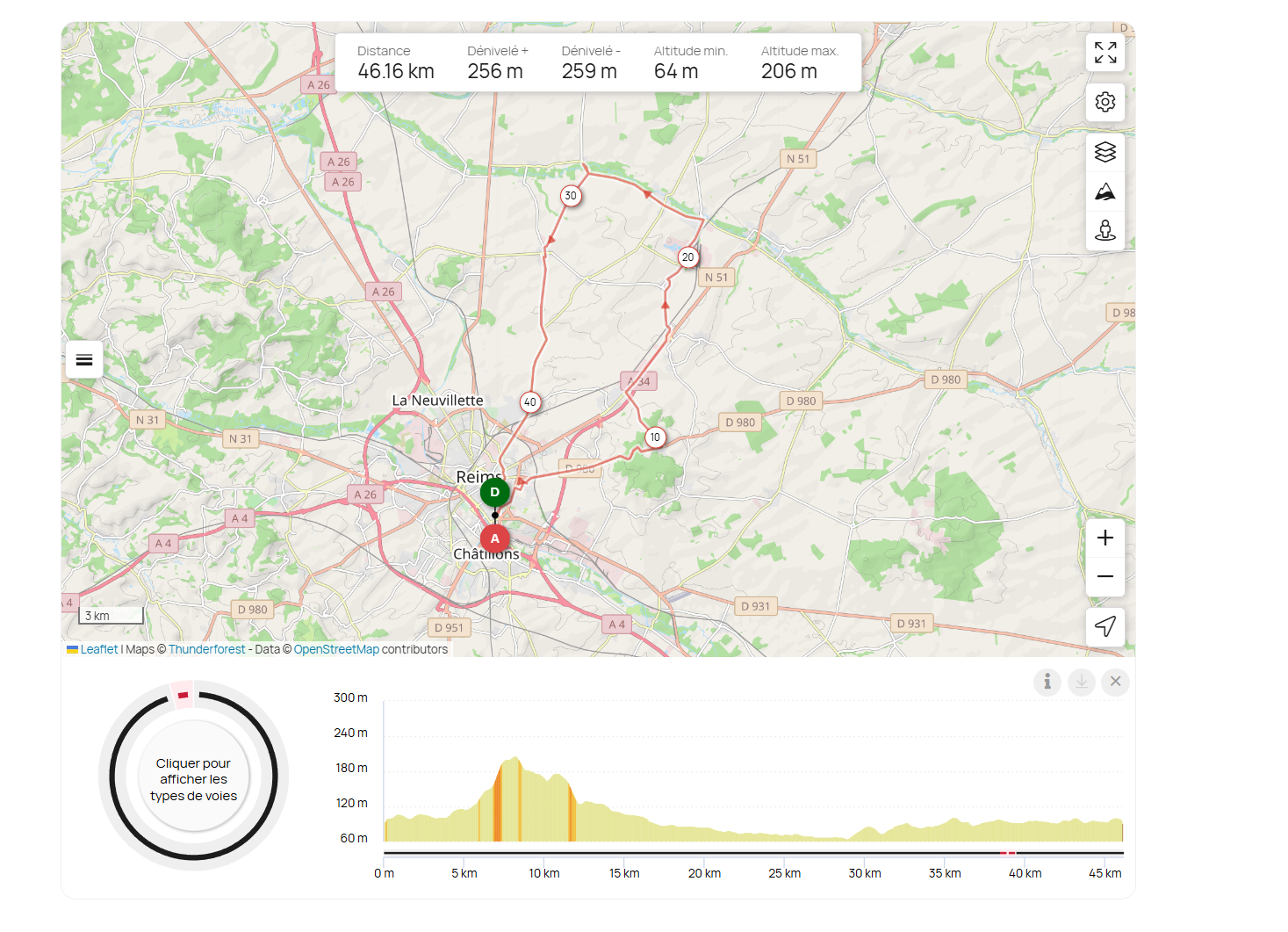This screenshot has height=932, width=1288.
Task: Toggle fullscreen map view
Action: (1105, 53)
